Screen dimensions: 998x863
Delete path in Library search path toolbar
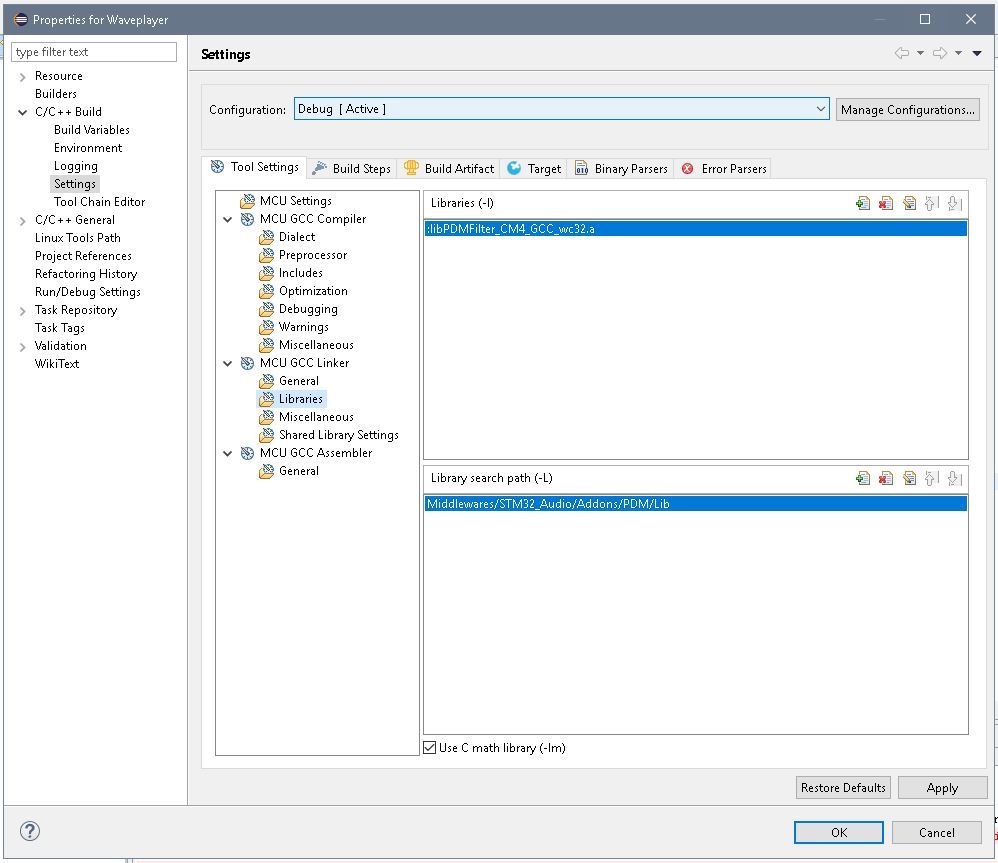pos(885,478)
